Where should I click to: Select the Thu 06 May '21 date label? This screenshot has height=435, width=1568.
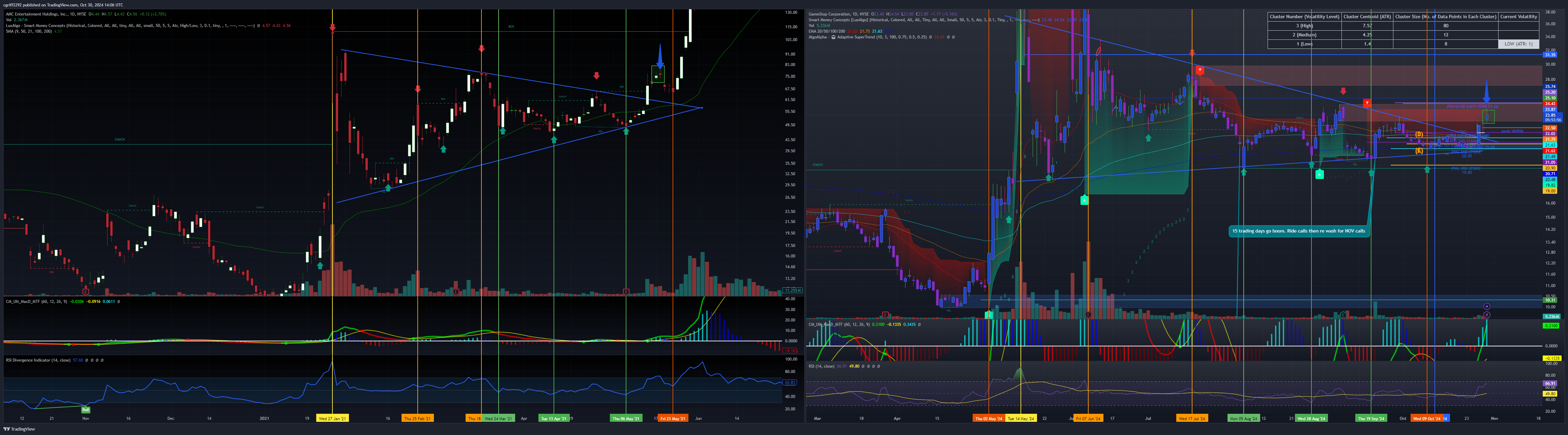click(x=626, y=418)
